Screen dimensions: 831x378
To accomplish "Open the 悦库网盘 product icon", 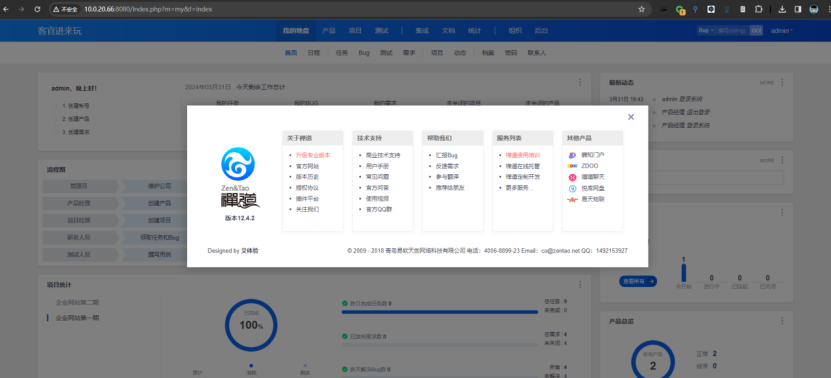I will click(x=572, y=188).
